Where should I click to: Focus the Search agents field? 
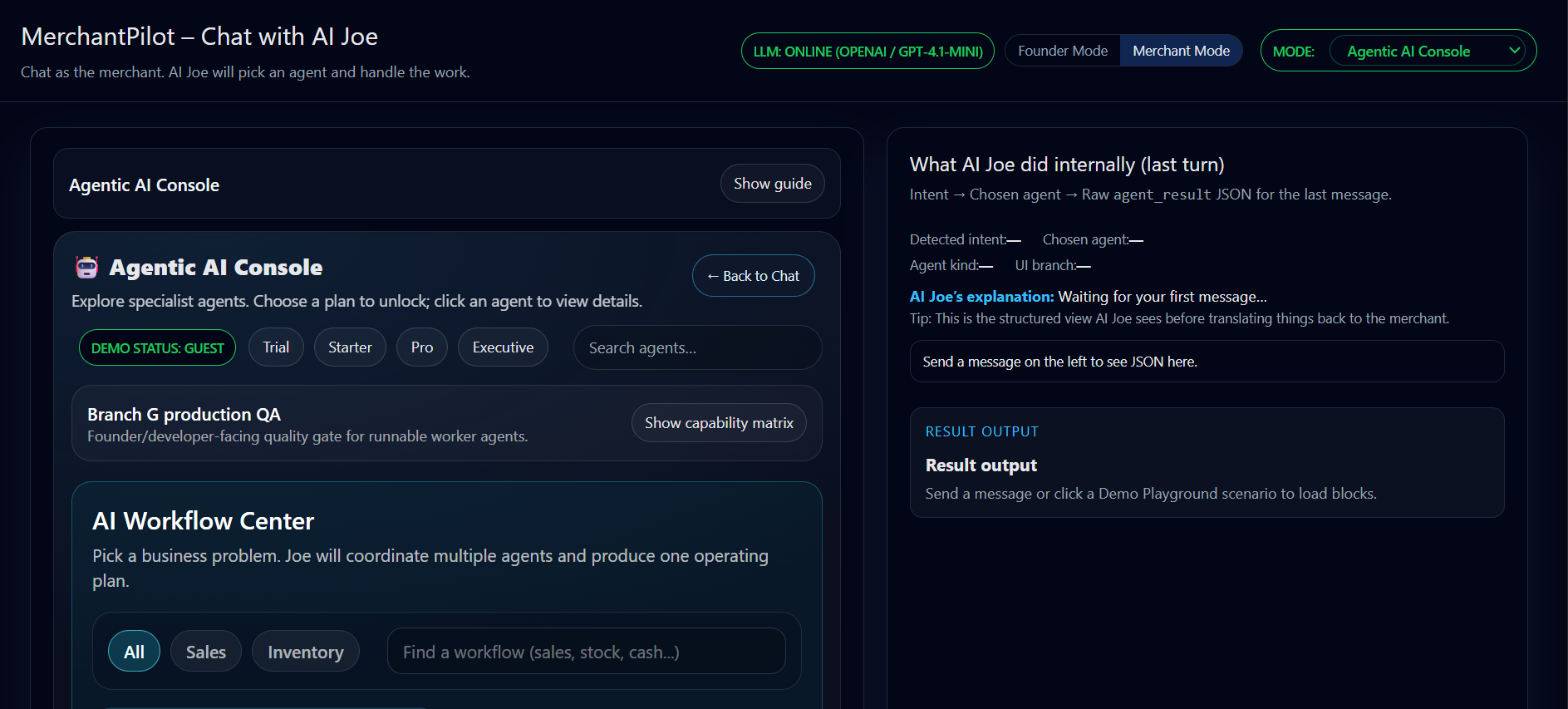tap(697, 347)
